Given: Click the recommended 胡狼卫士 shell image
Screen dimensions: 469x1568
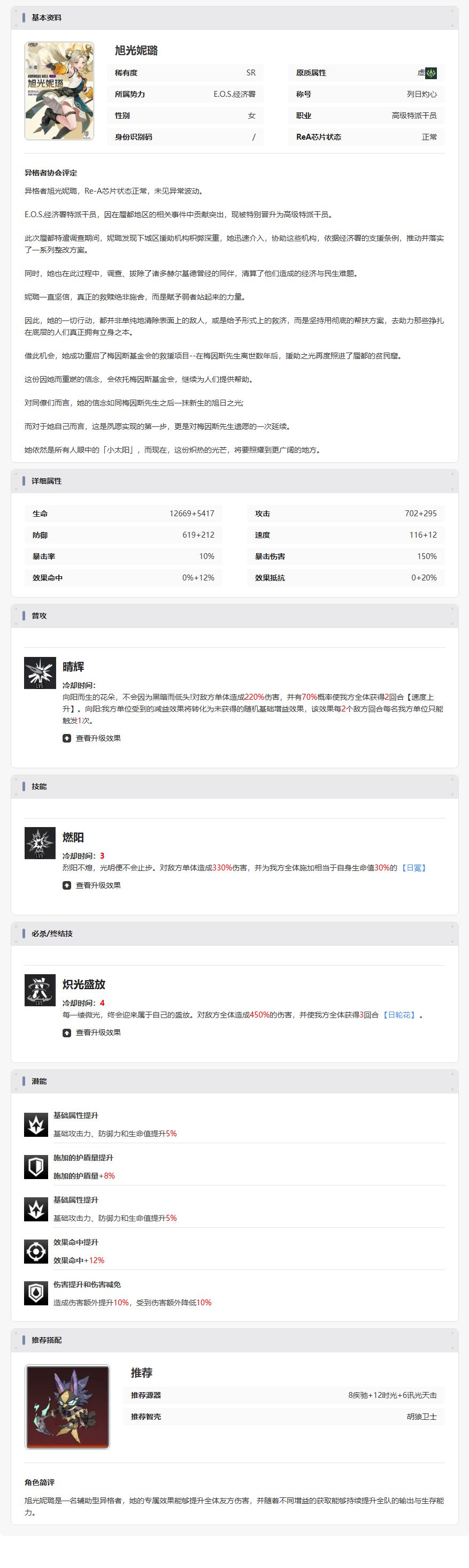Looking at the screenshot, I should tap(67, 1406).
